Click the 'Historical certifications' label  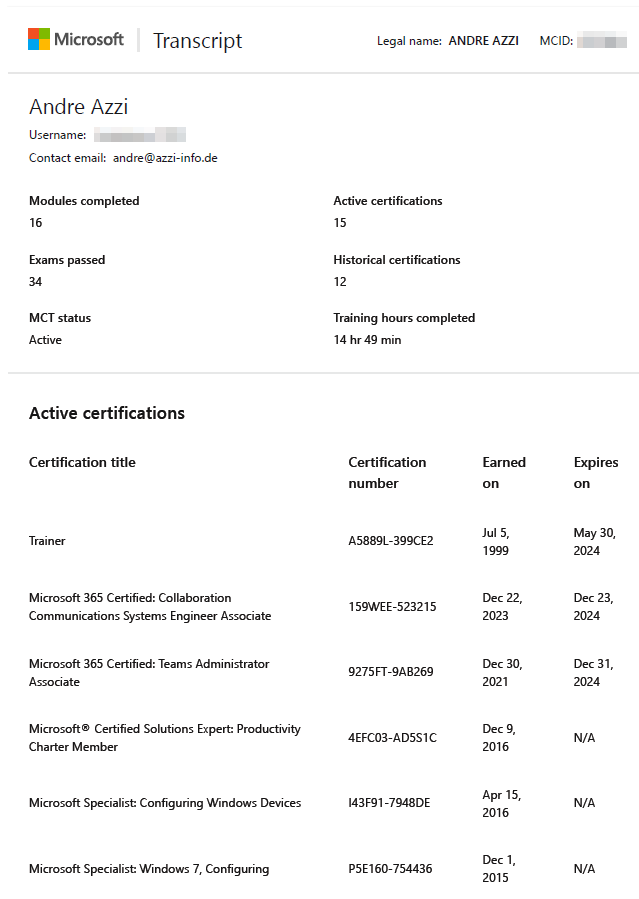397,260
